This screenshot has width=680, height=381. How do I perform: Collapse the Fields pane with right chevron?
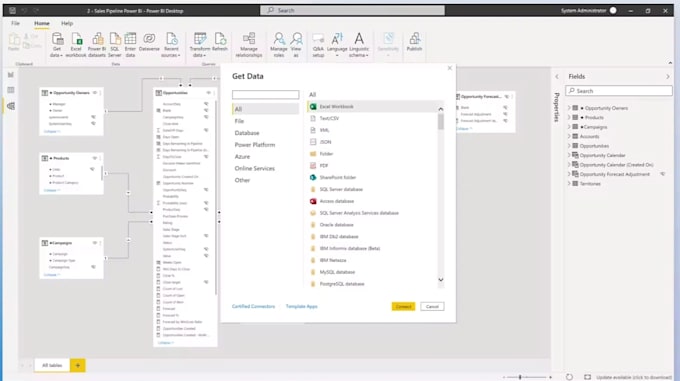(668, 77)
